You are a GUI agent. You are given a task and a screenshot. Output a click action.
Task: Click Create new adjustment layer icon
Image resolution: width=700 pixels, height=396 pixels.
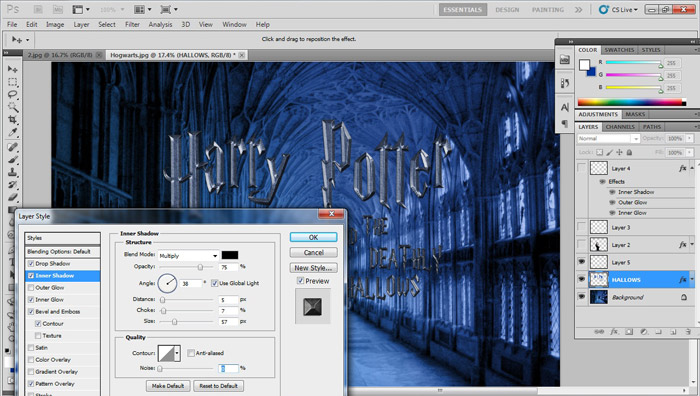click(644, 332)
